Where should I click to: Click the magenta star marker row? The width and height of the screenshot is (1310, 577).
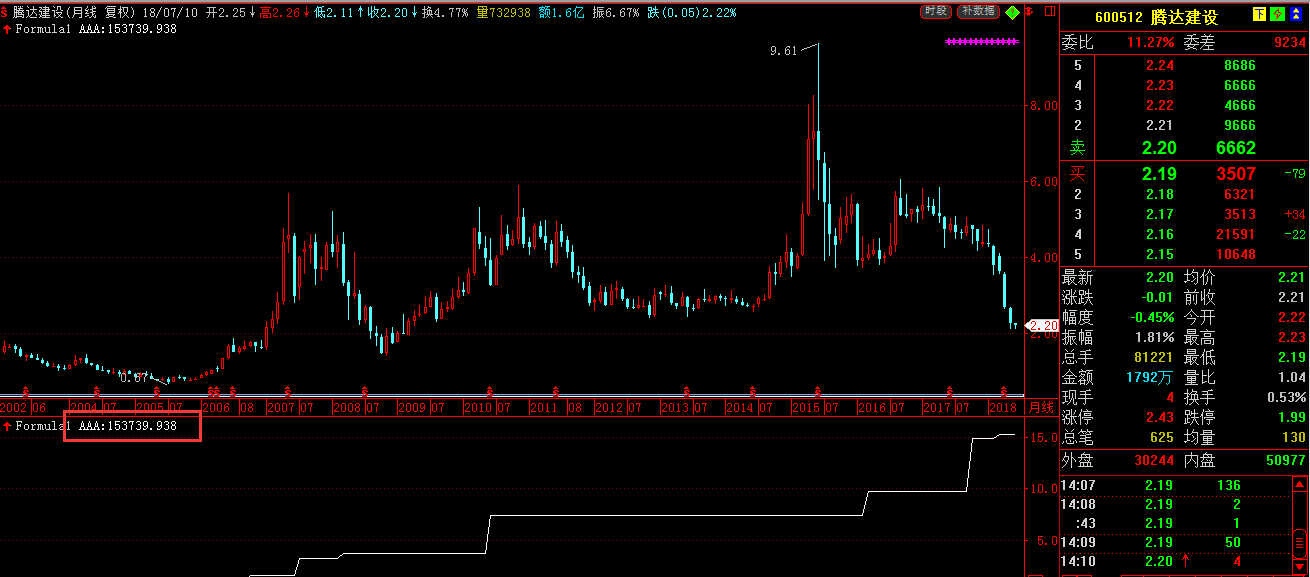coord(982,42)
